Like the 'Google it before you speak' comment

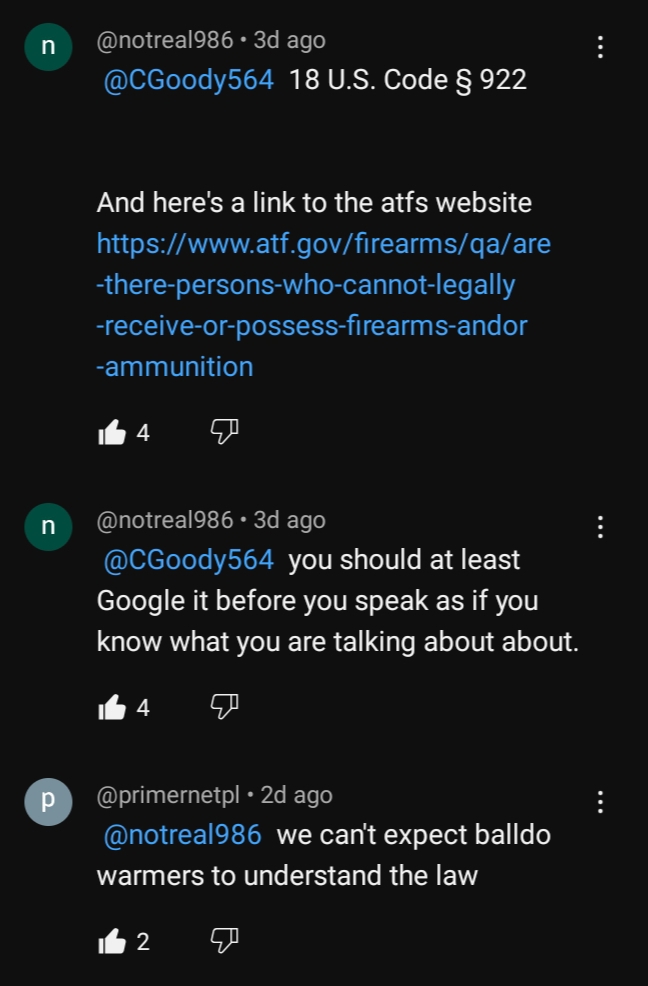[x=113, y=707]
